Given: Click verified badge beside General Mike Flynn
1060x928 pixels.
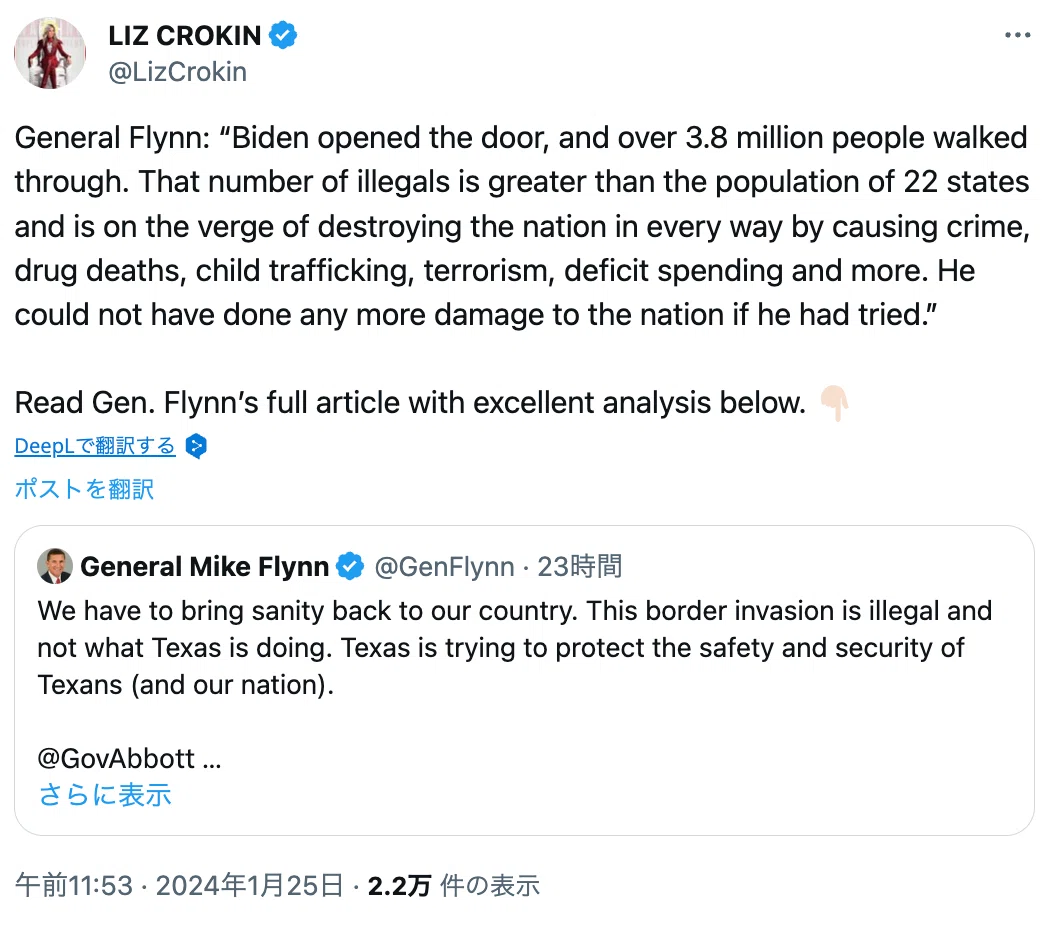Looking at the screenshot, I should (350, 566).
